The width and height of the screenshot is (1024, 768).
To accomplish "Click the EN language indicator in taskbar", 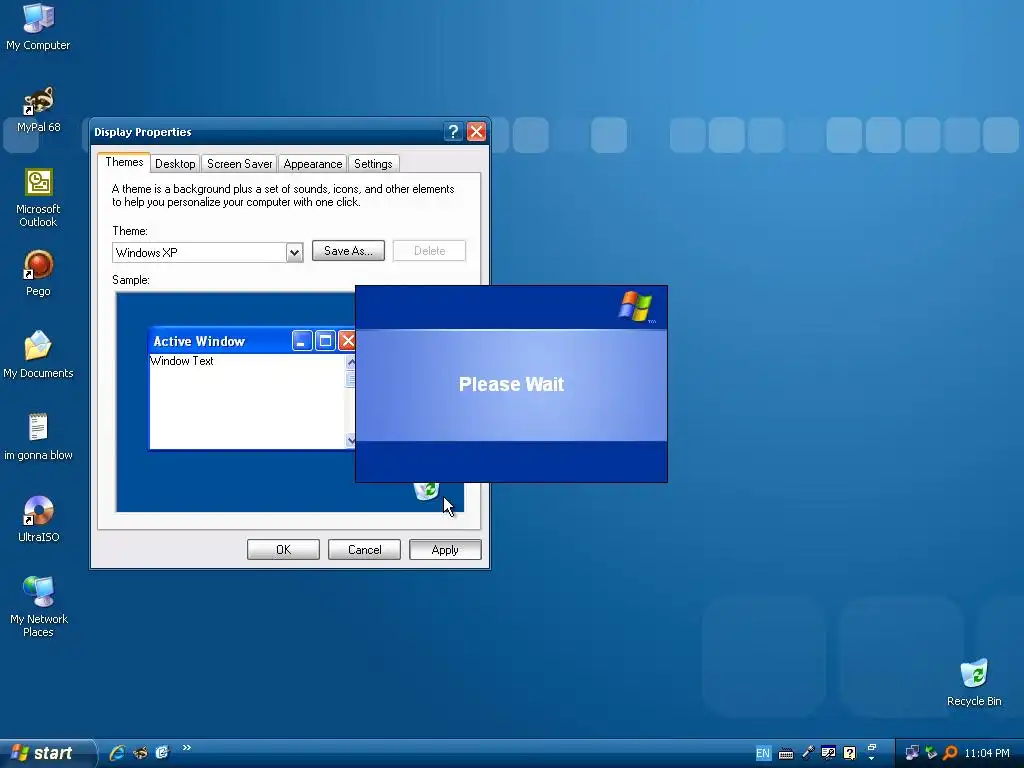I will pos(763,753).
